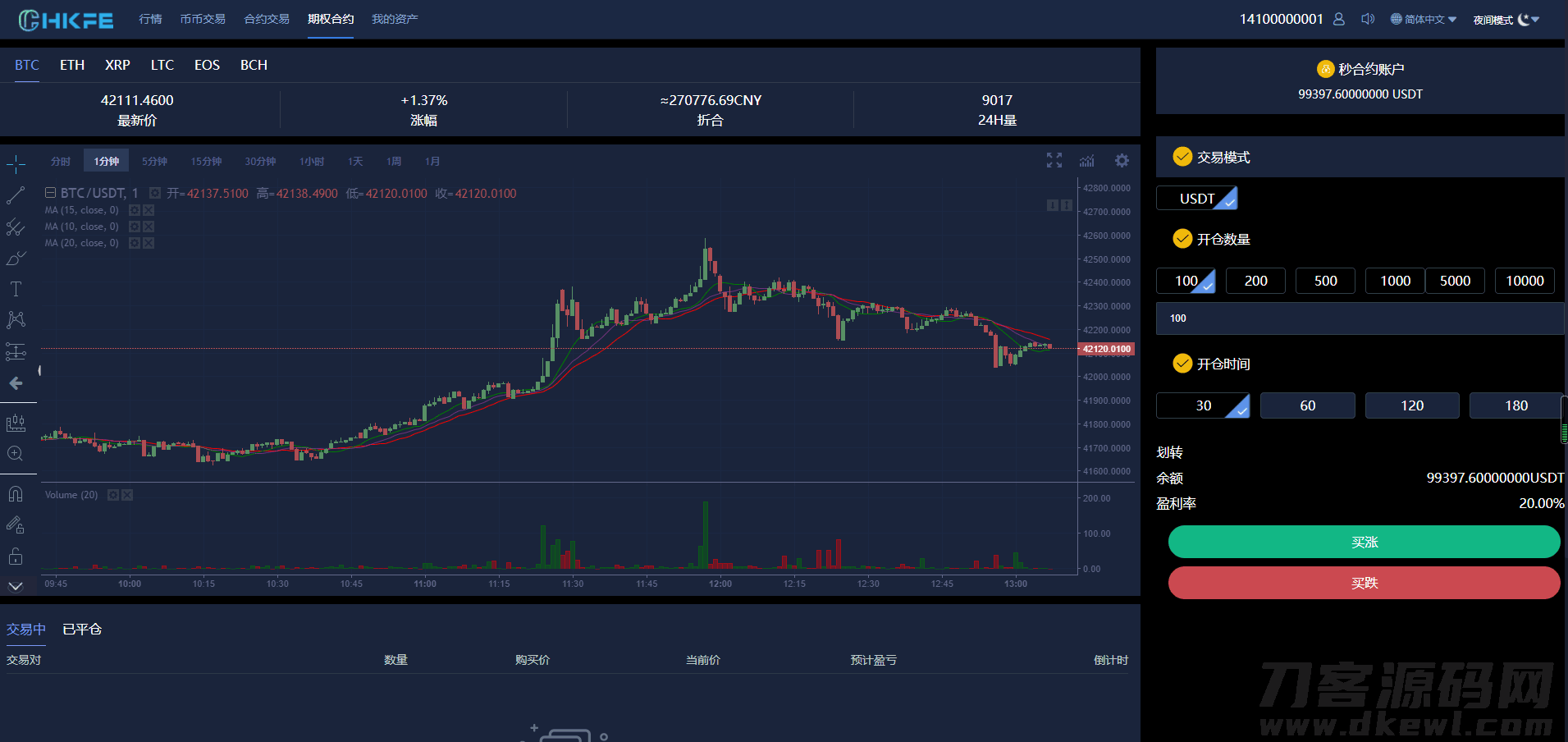Screen dimensions: 1568x742
Task: Choose 500 as open quantity
Action: [x=1325, y=281]
